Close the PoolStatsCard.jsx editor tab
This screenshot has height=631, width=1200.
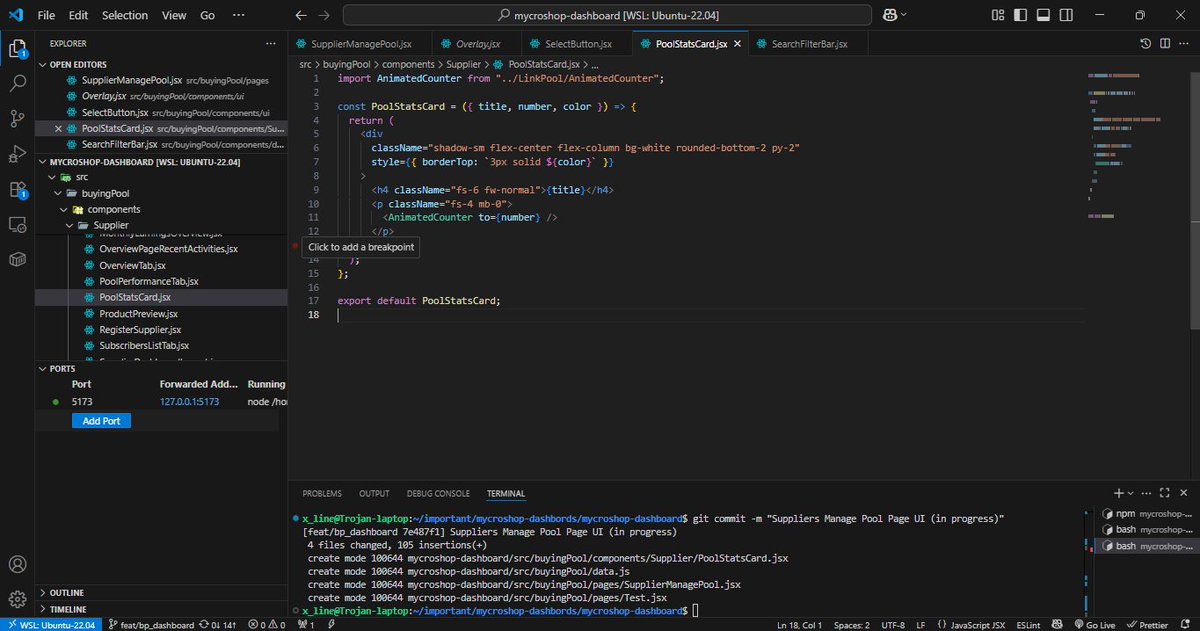pos(738,44)
